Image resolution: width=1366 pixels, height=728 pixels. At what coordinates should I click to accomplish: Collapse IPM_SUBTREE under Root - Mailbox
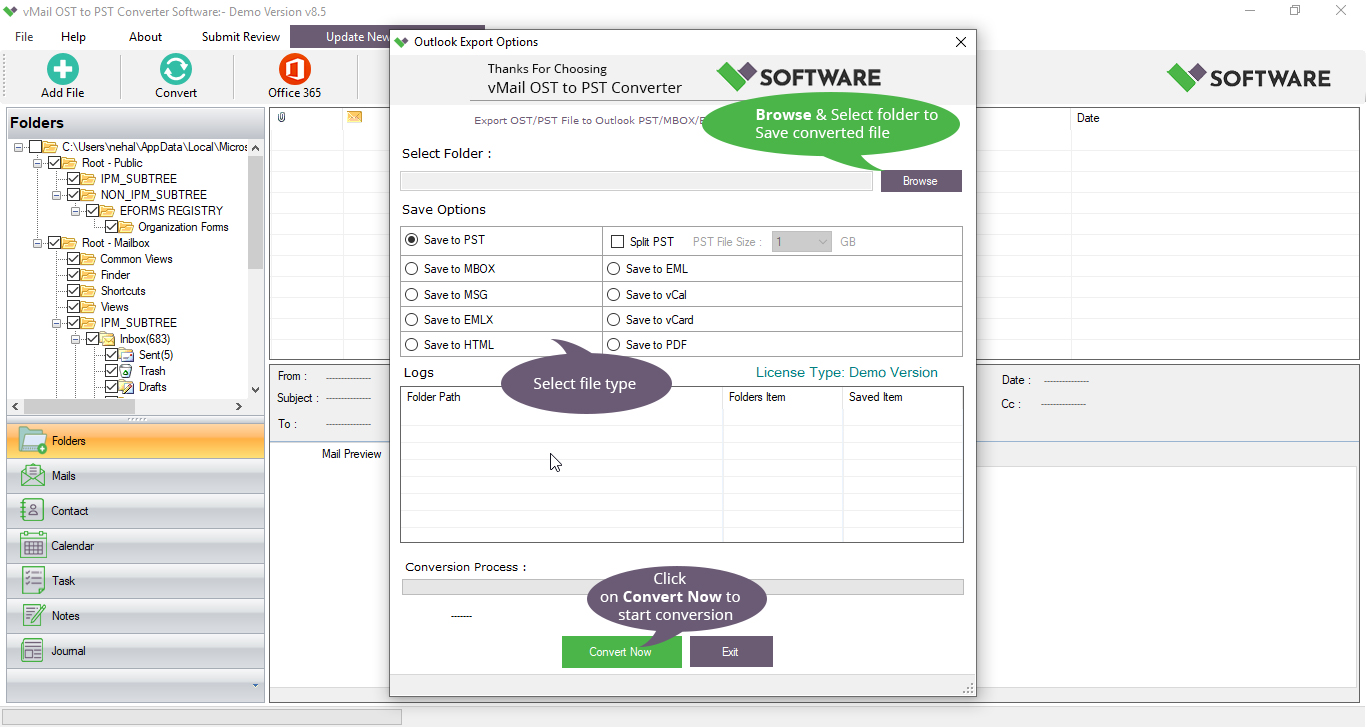point(57,323)
